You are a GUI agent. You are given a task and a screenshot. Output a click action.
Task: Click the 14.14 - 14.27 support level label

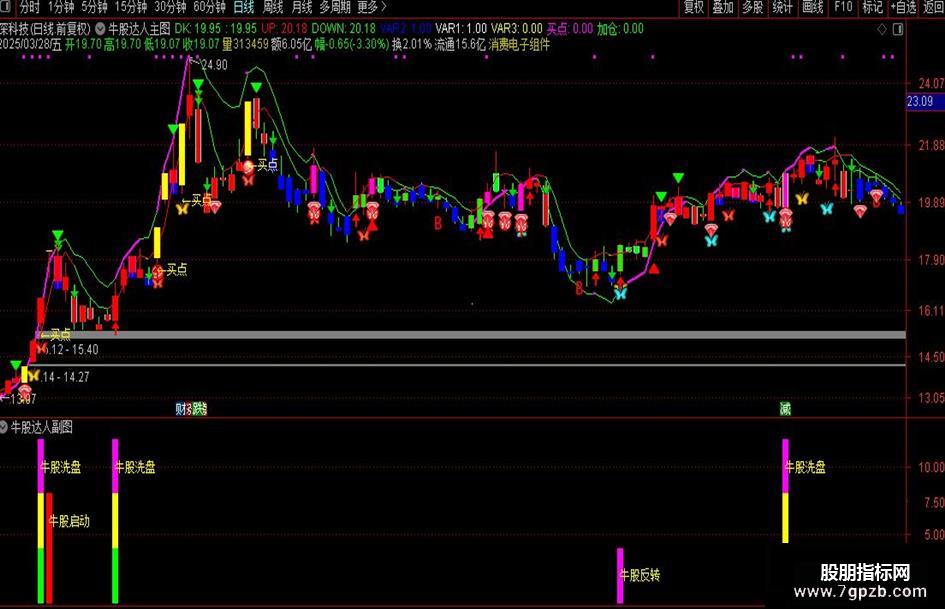65,377
